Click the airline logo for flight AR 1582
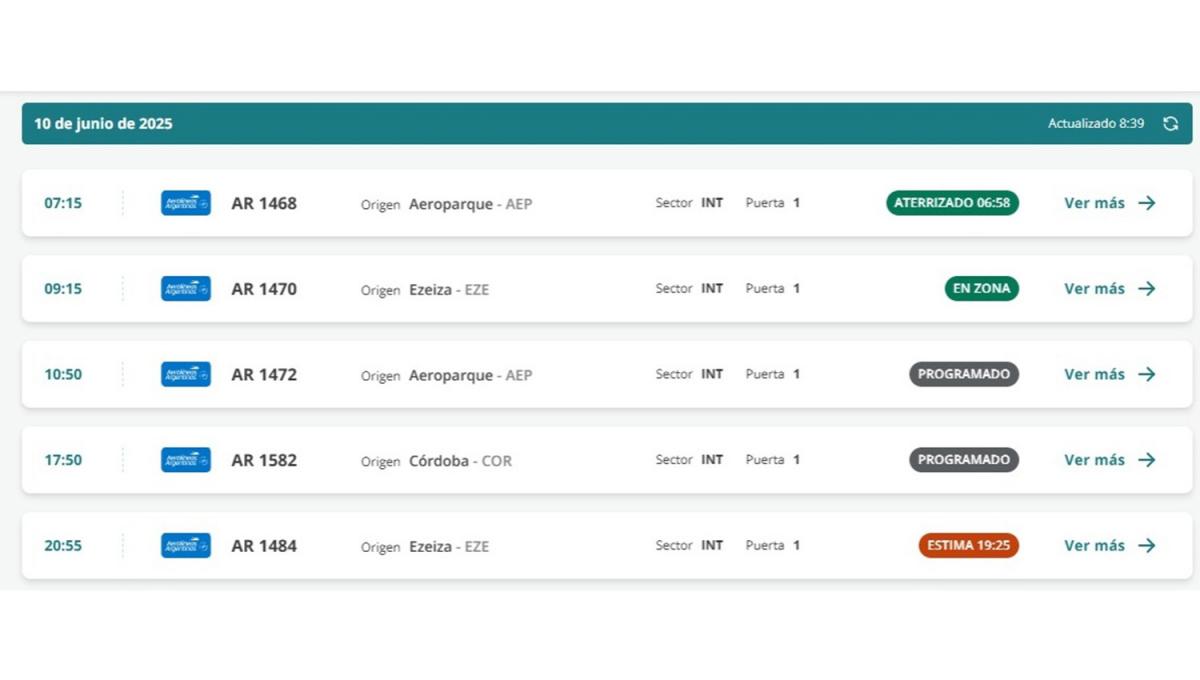 186,460
